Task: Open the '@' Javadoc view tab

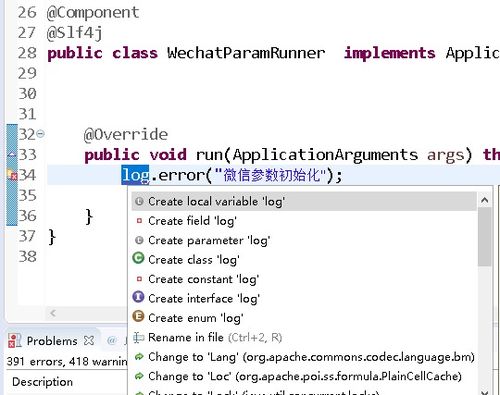Action: tap(112, 340)
